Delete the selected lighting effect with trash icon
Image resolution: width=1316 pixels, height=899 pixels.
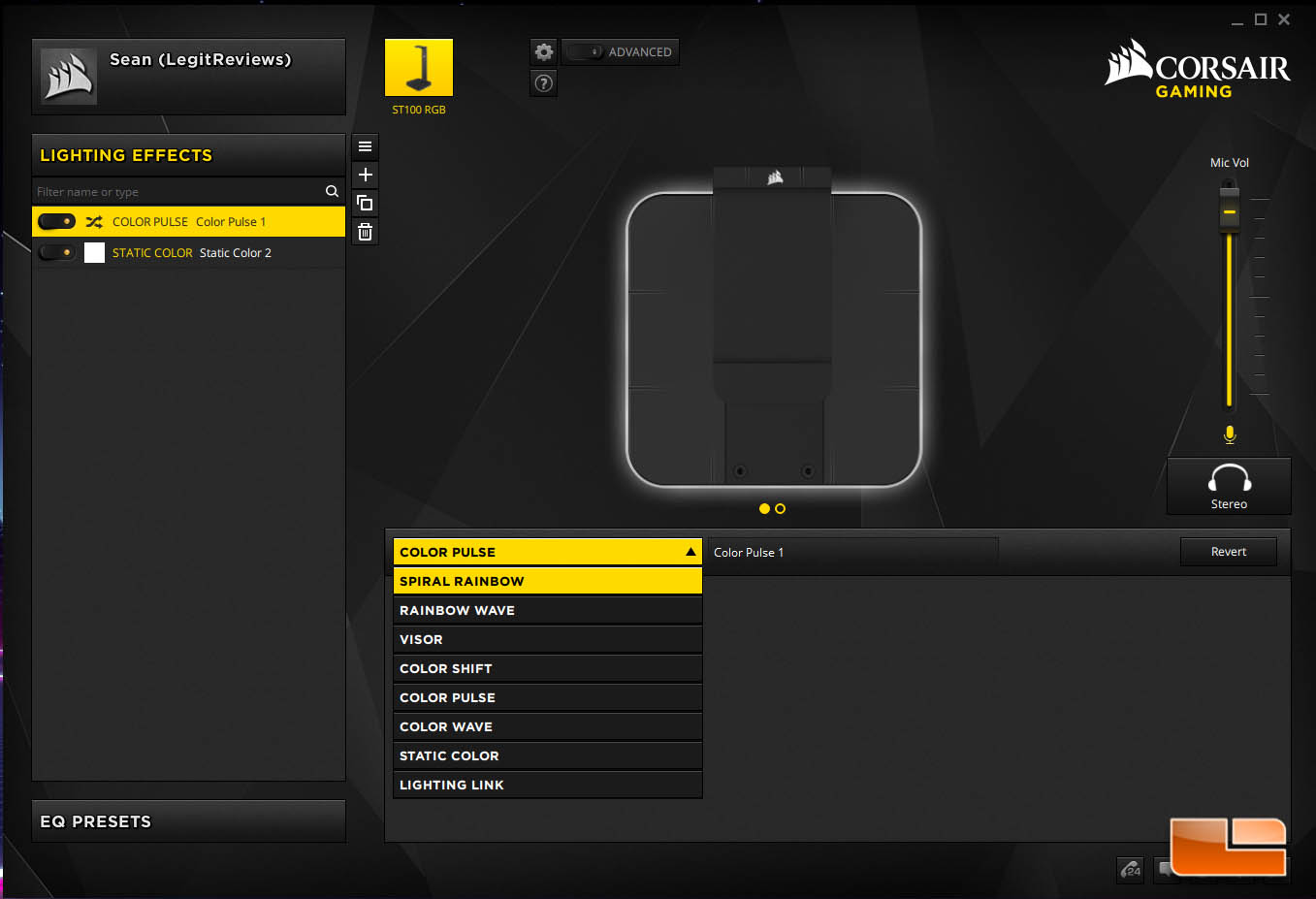point(365,232)
